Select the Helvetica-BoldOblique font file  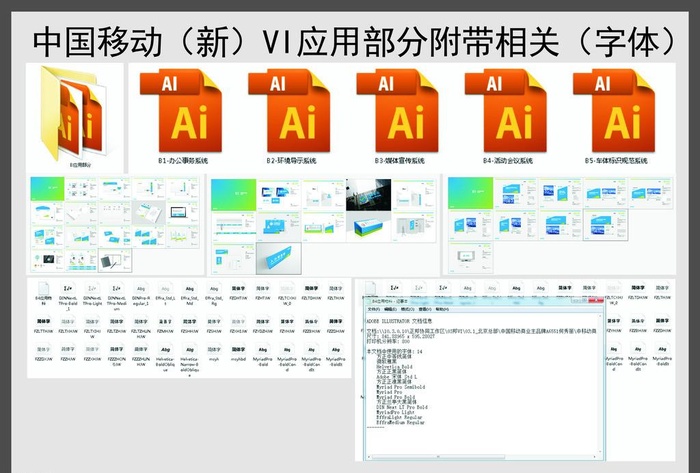(165, 358)
